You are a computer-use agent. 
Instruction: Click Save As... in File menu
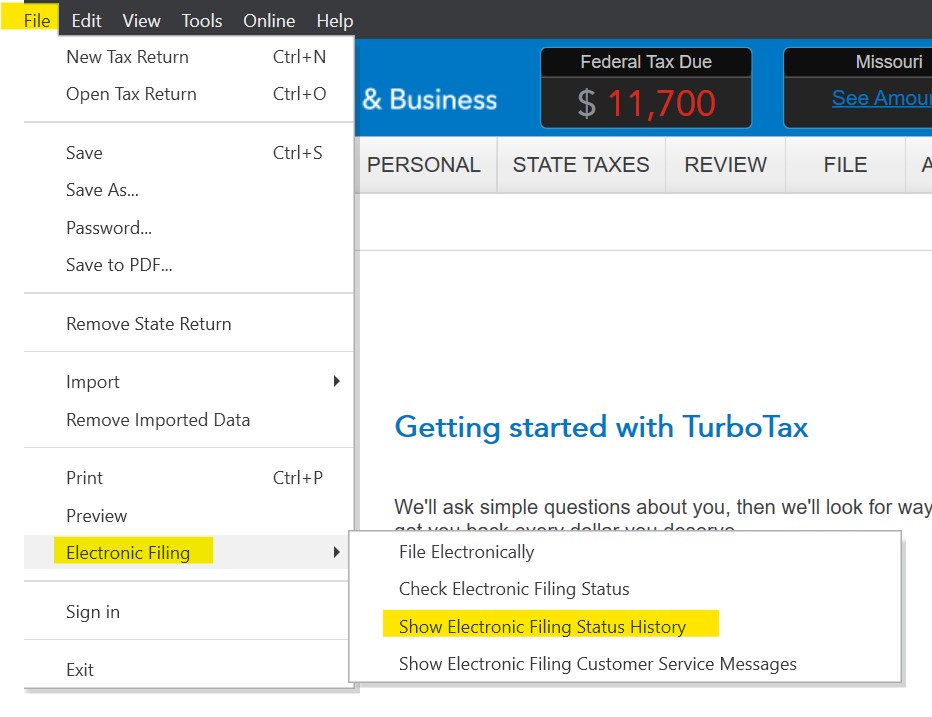click(x=102, y=190)
